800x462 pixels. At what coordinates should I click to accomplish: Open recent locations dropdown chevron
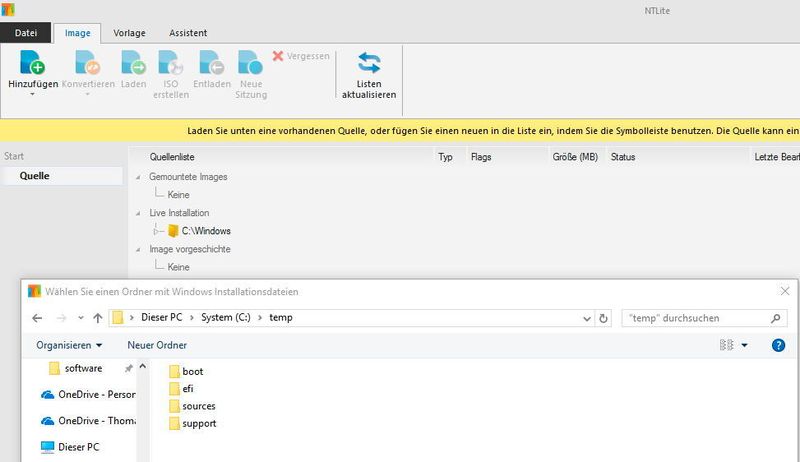[81, 318]
